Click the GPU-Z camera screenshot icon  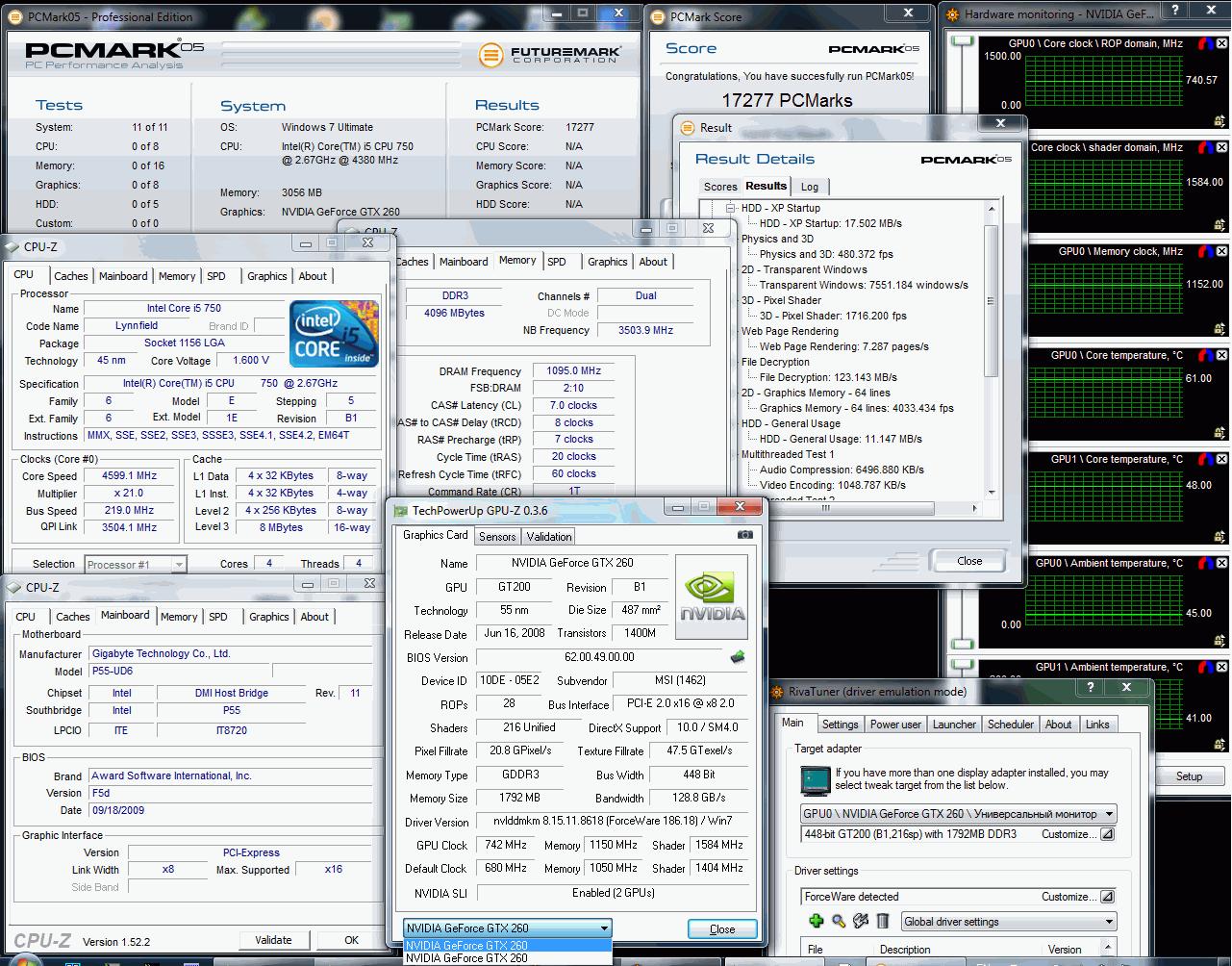pyautogui.click(x=744, y=534)
